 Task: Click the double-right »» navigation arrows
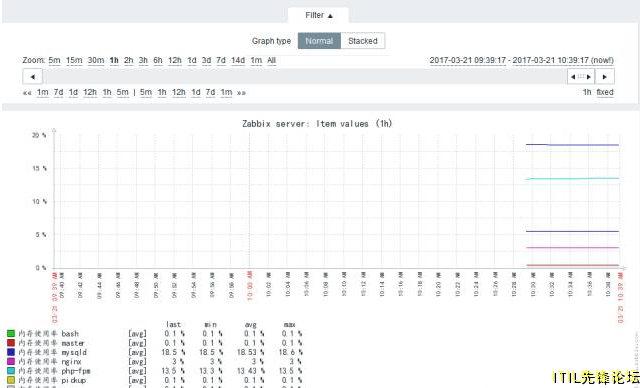pos(241,93)
